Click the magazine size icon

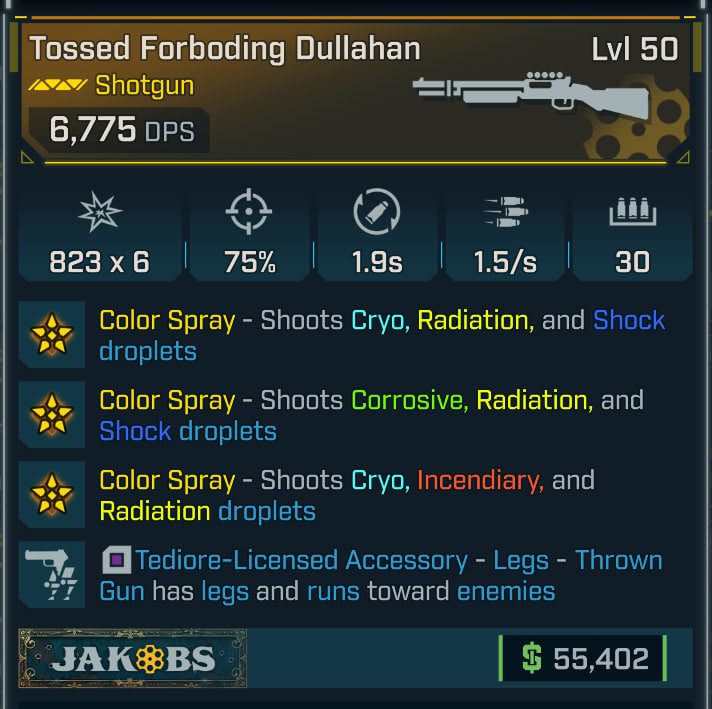(x=631, y=213)
